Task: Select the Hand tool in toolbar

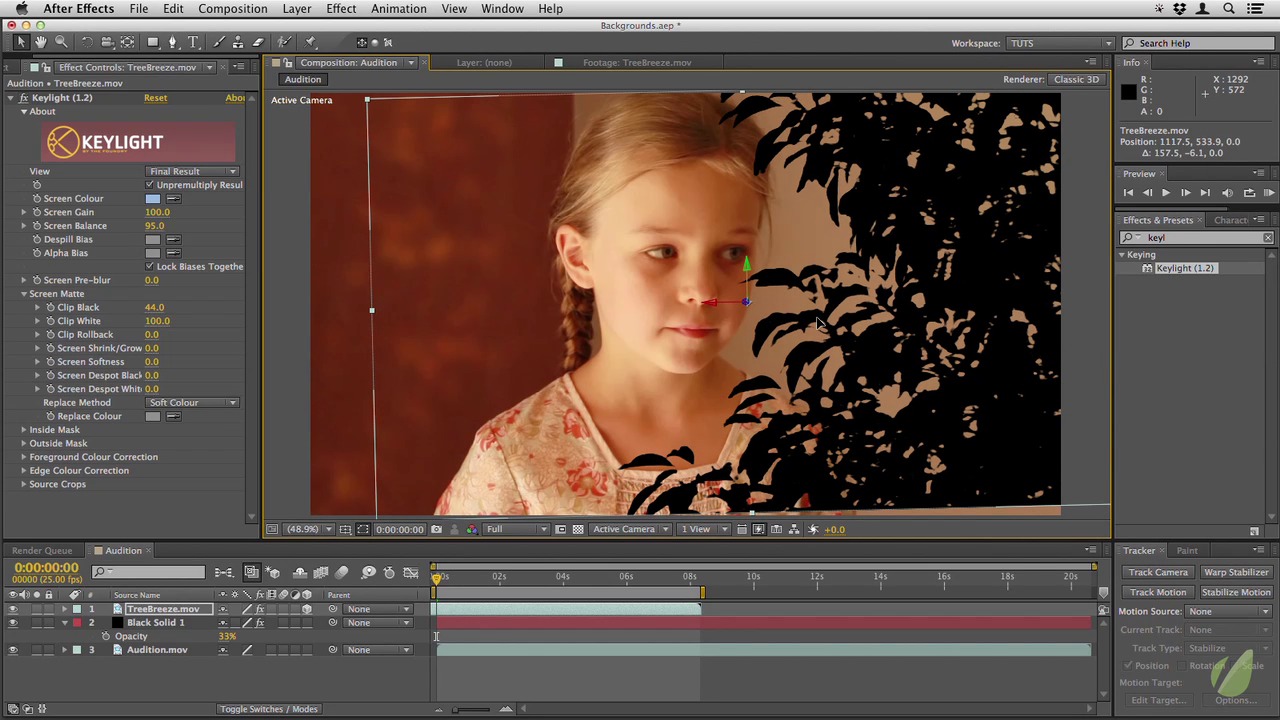Action: click(x=41, y=42)
